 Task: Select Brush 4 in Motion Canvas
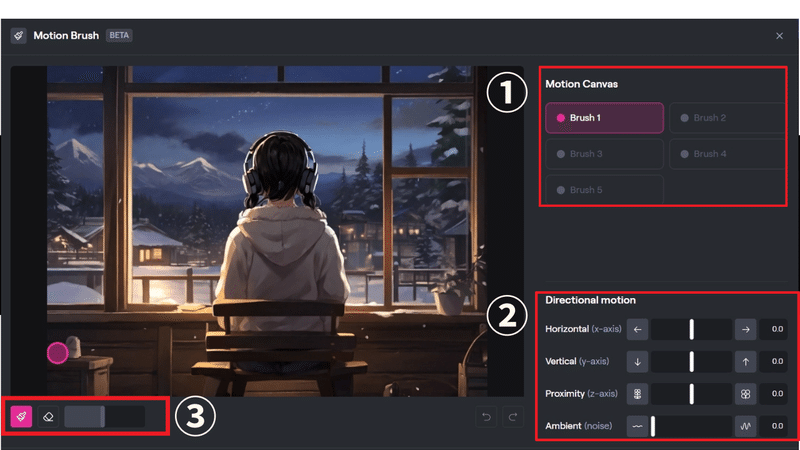pos(728,154)
